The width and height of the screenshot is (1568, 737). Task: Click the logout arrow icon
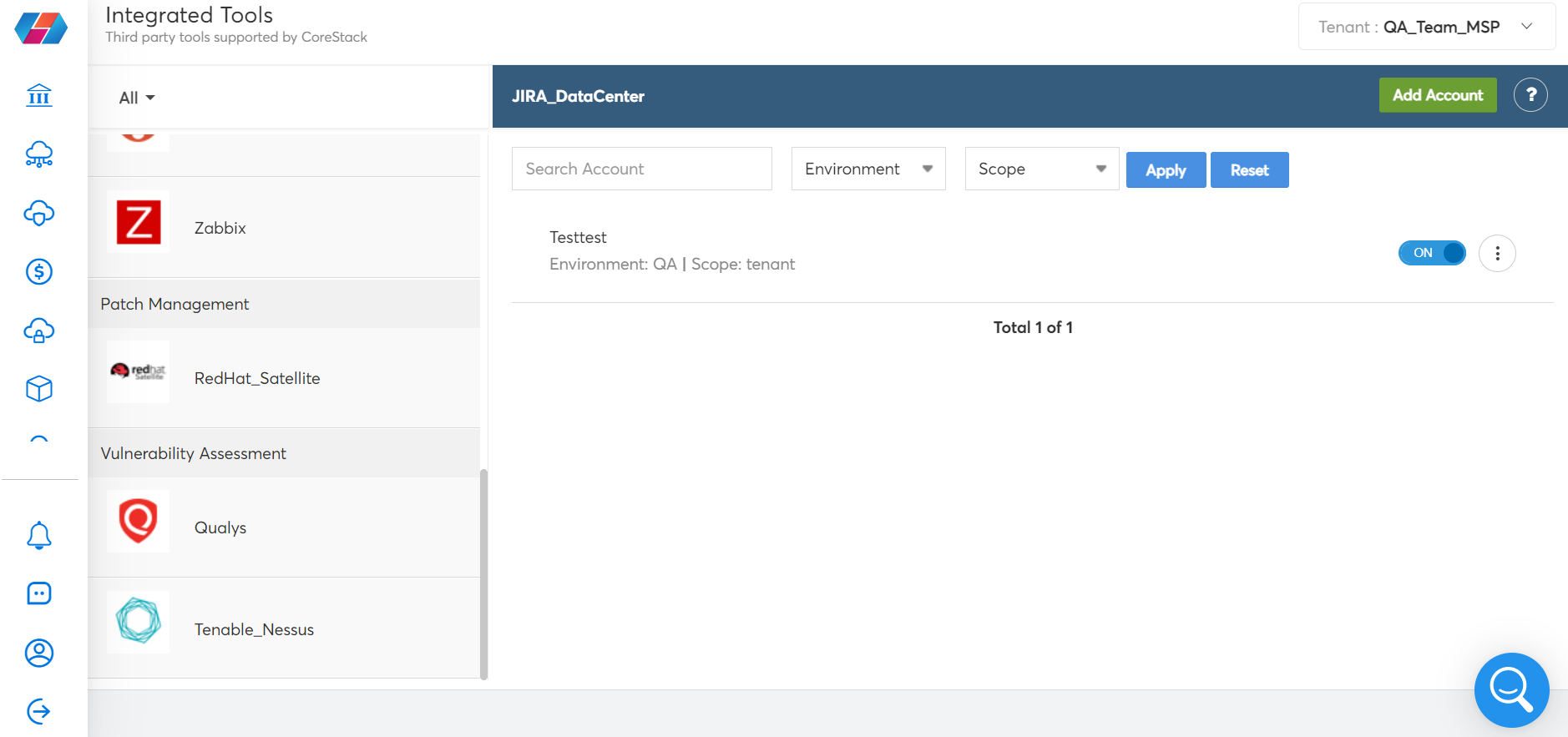tap(39, 711)
